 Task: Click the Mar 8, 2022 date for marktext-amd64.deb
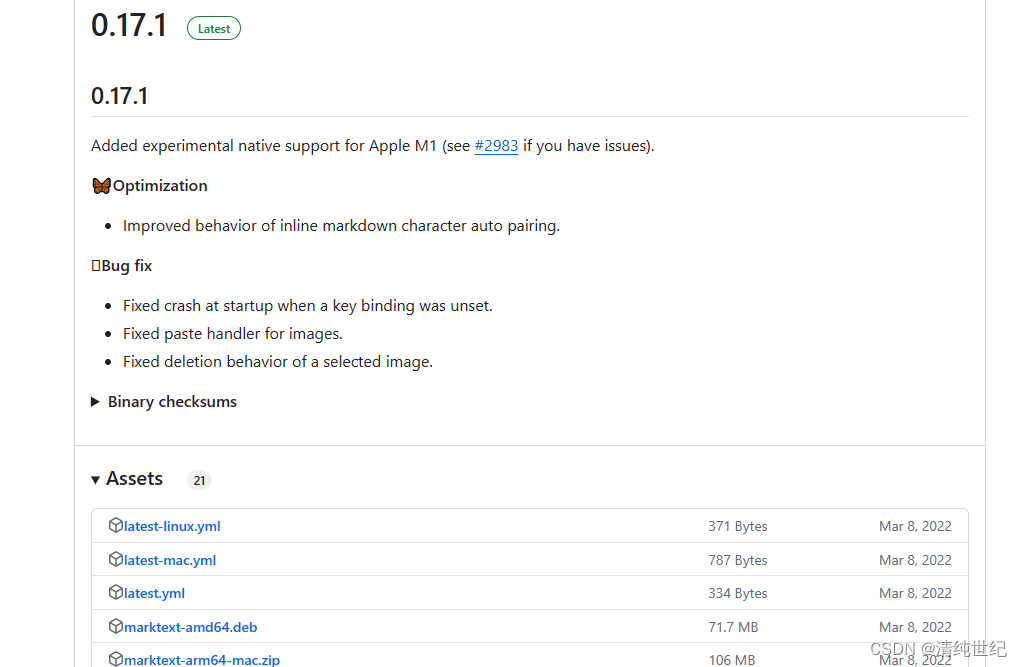coord(915,627)
